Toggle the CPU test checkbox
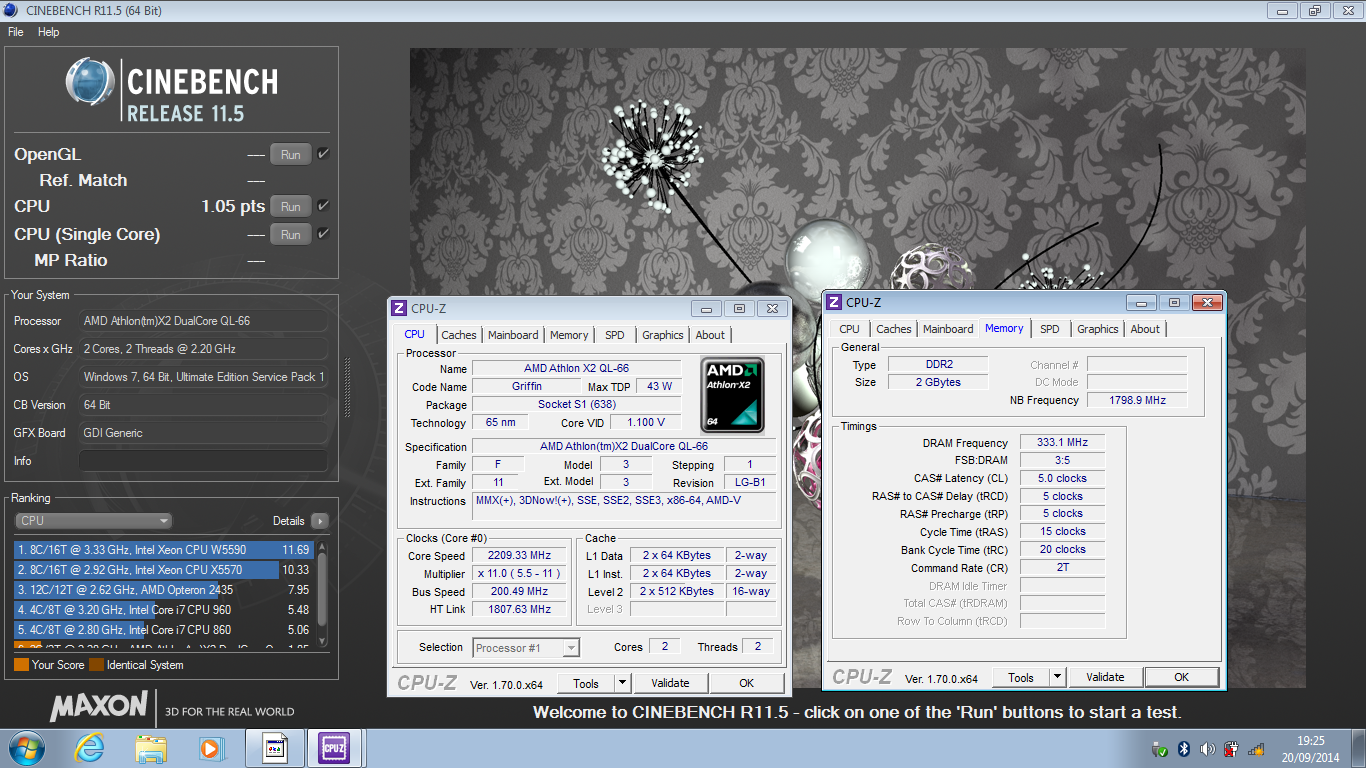The width and height of the screenshot is (1366, 768). pos(323,206)
